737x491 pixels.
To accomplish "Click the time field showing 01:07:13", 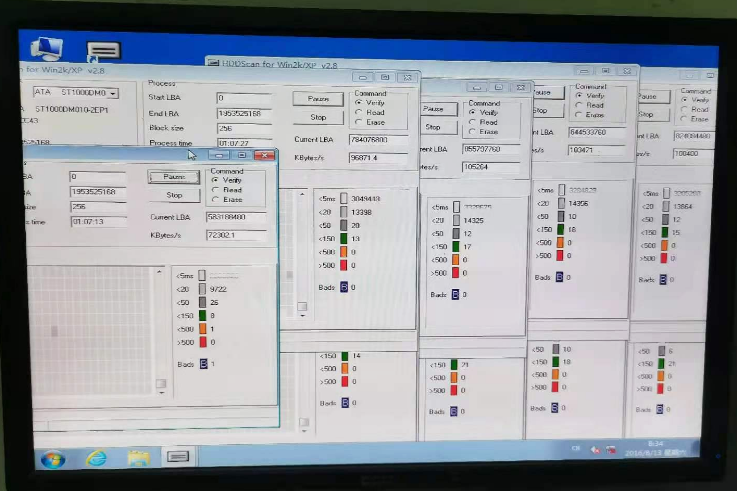I will coord(98,221).
